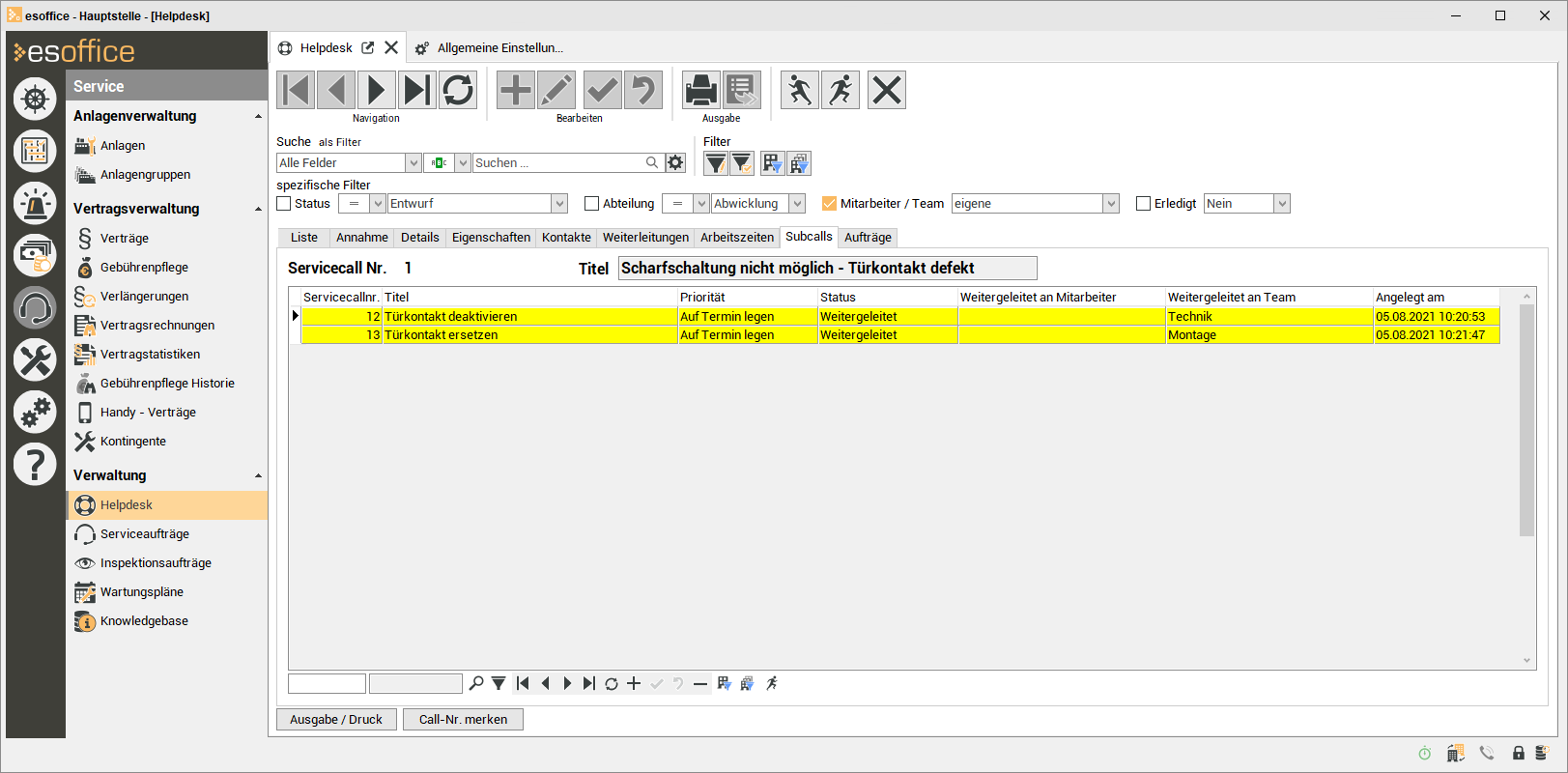The width and height of the screenshot is (1568, 773).
Task: Open the Abwicklung department dropdown
Action: tap(797, 203)
